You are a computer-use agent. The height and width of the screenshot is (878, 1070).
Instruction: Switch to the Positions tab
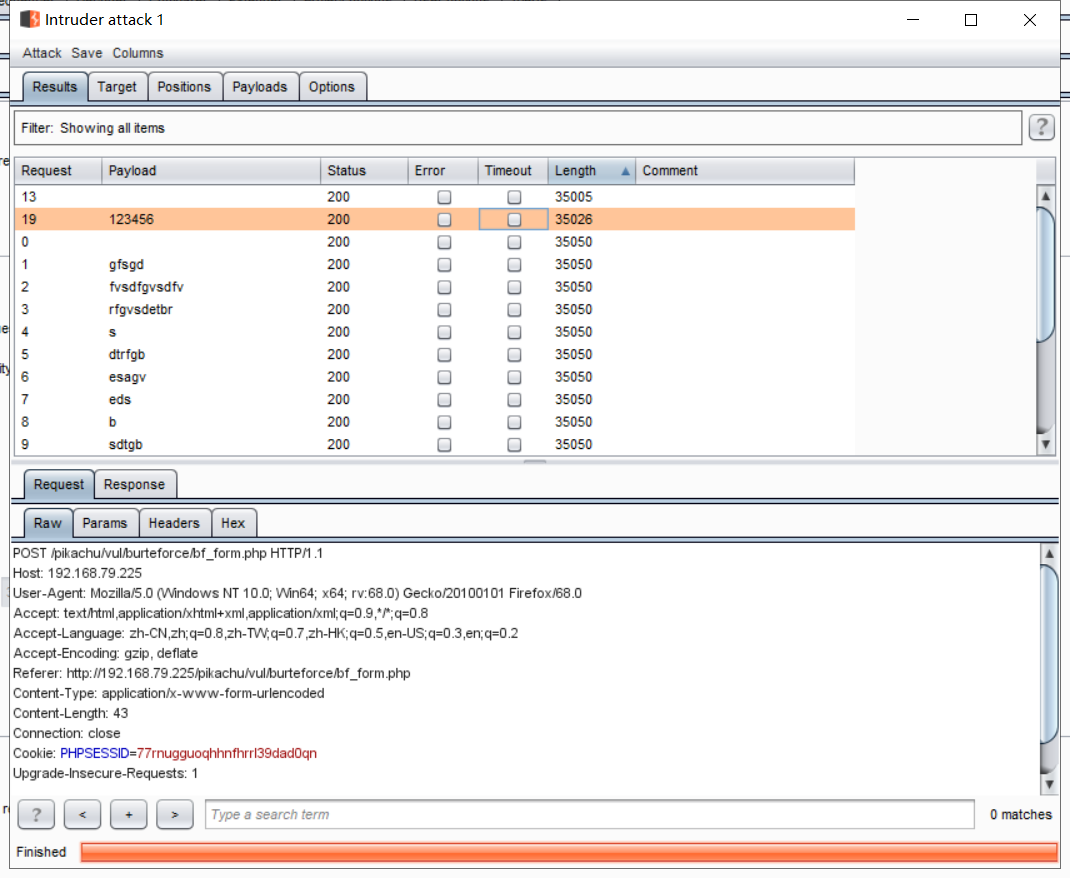(184, 87)
